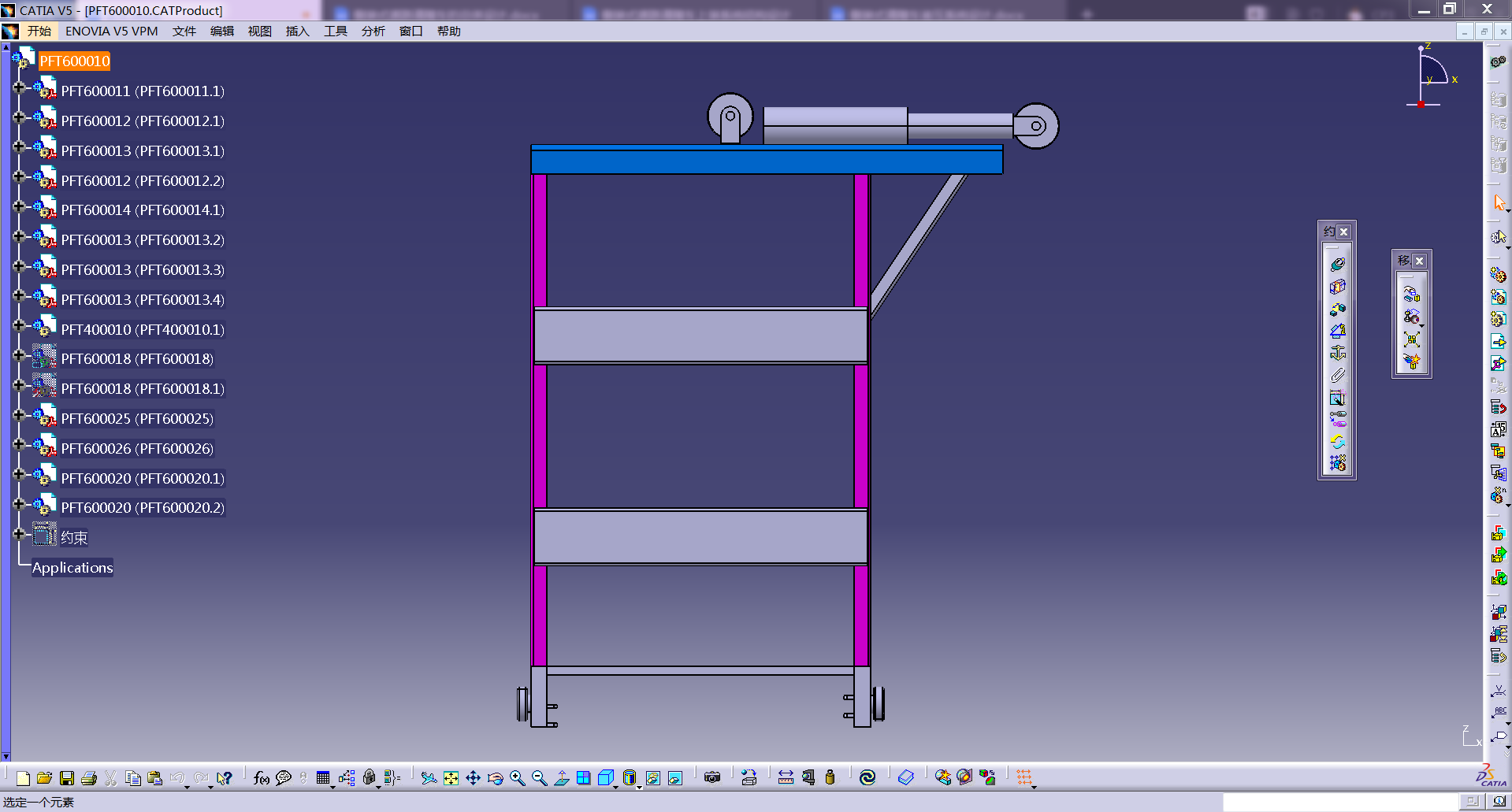Screen dimensions: 1512x812
Task: Open a file with the Open folder icon
Action: pos(44,778)
